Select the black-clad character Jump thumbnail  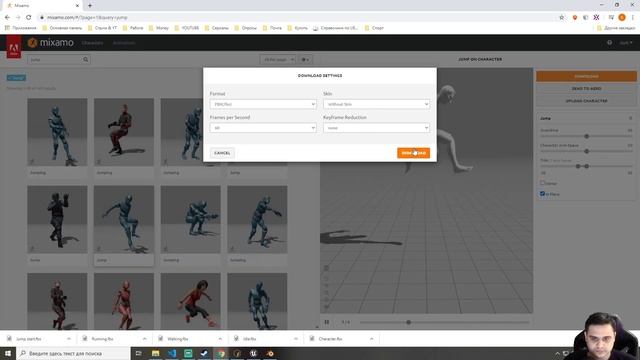[x=57, y=220]
